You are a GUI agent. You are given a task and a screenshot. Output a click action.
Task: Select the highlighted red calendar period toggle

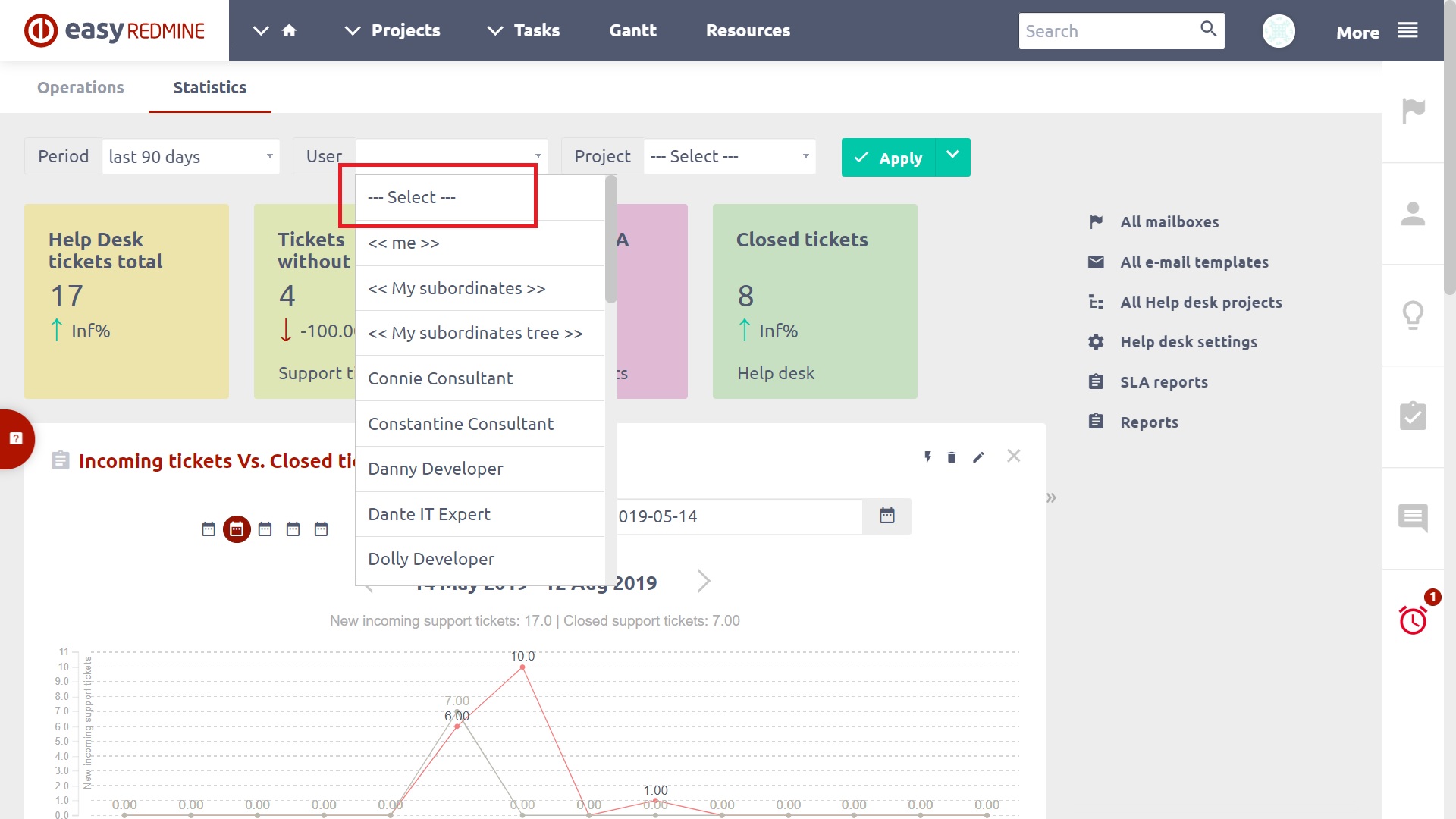237,529
